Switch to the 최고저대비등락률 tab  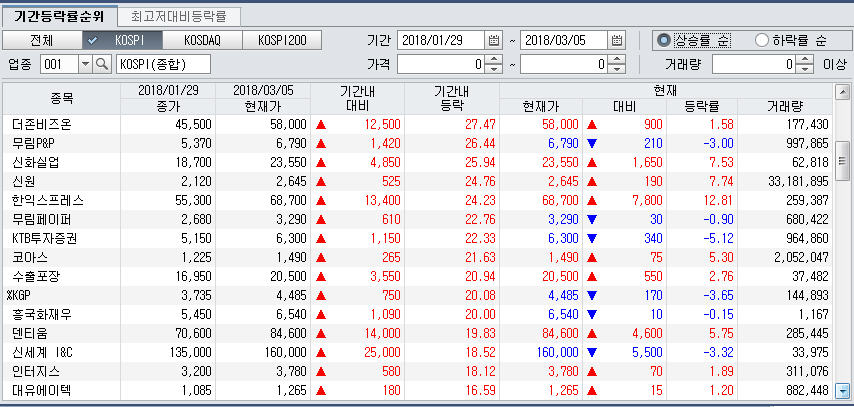[x=178, y=17]
